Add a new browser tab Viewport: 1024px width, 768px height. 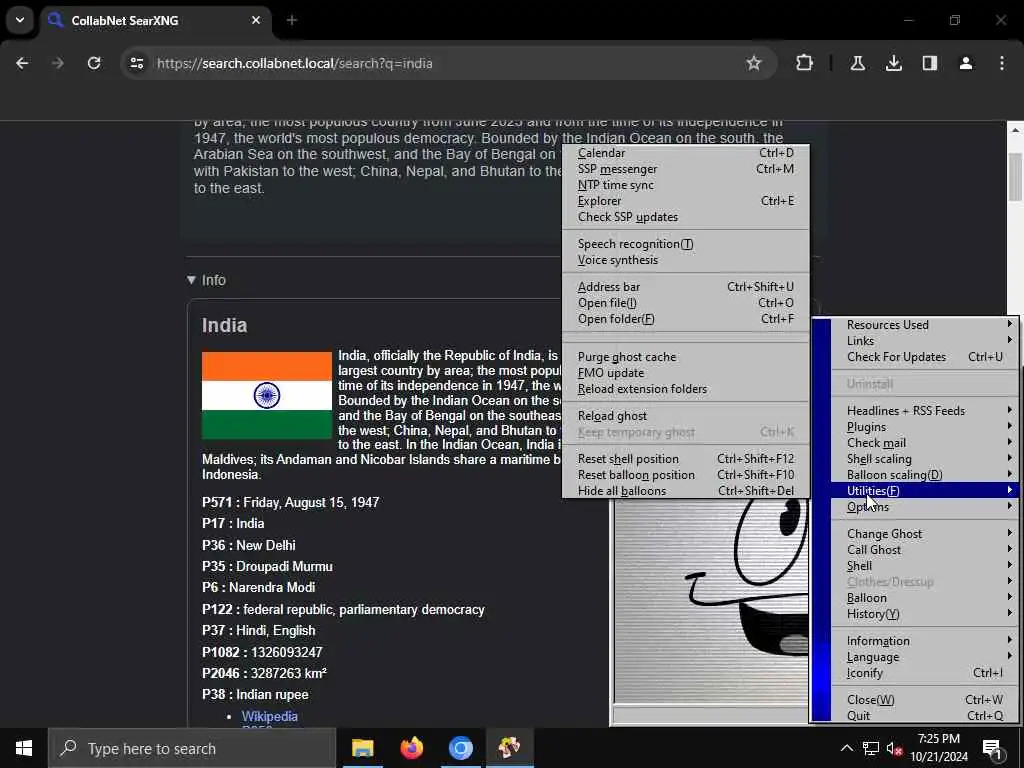pos(292,20)
